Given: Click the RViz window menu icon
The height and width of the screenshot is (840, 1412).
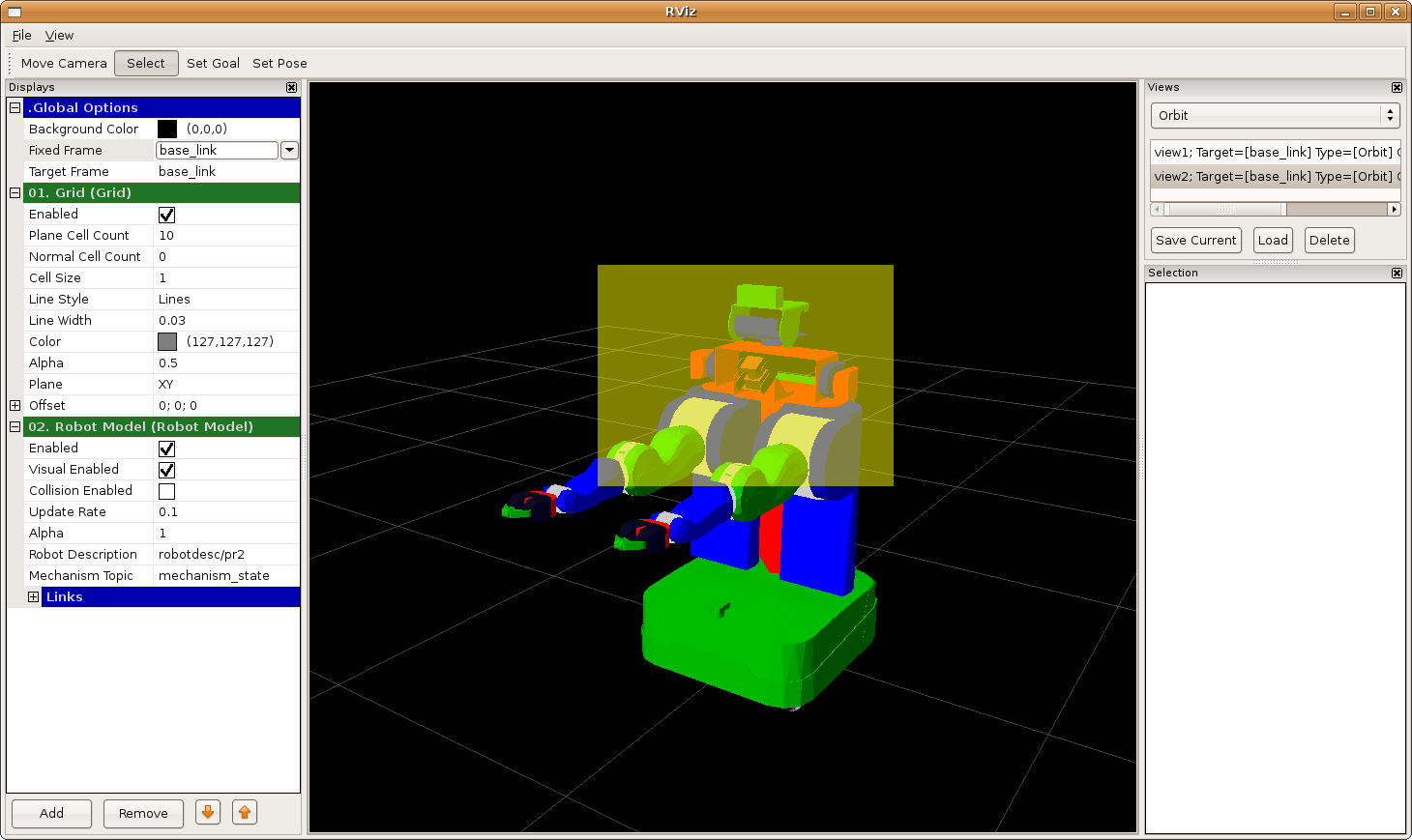Looking at the screenshot, I should (x=15, y=12).
